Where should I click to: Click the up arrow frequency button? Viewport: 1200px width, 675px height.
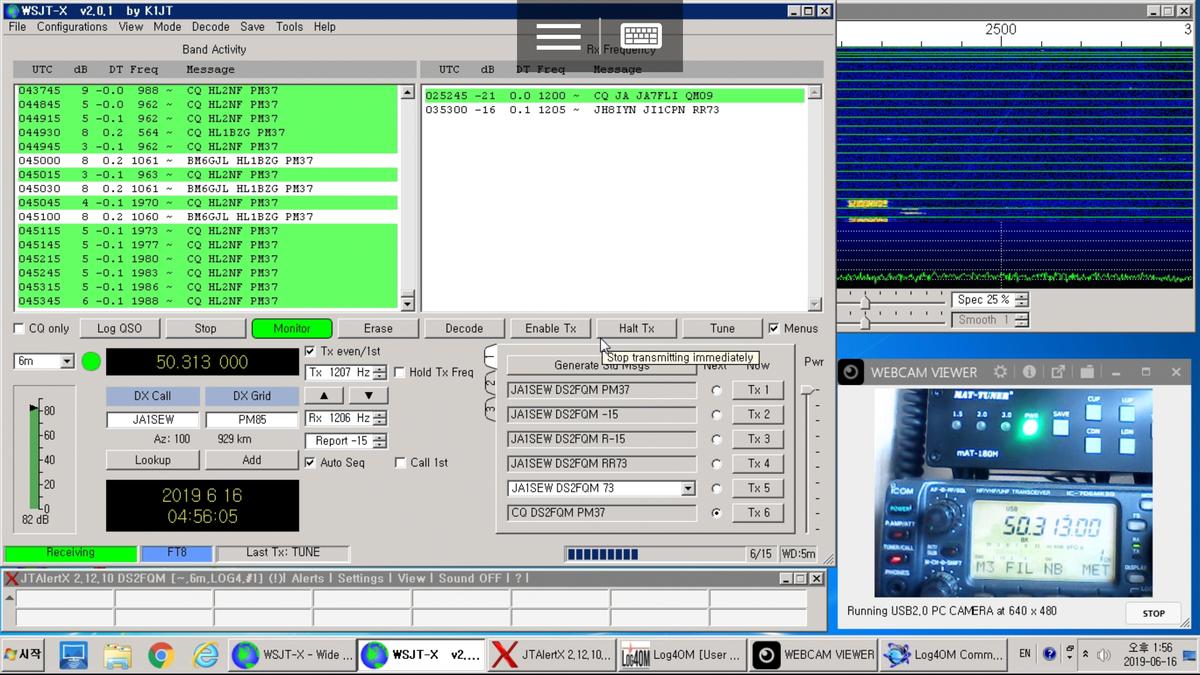324,396
